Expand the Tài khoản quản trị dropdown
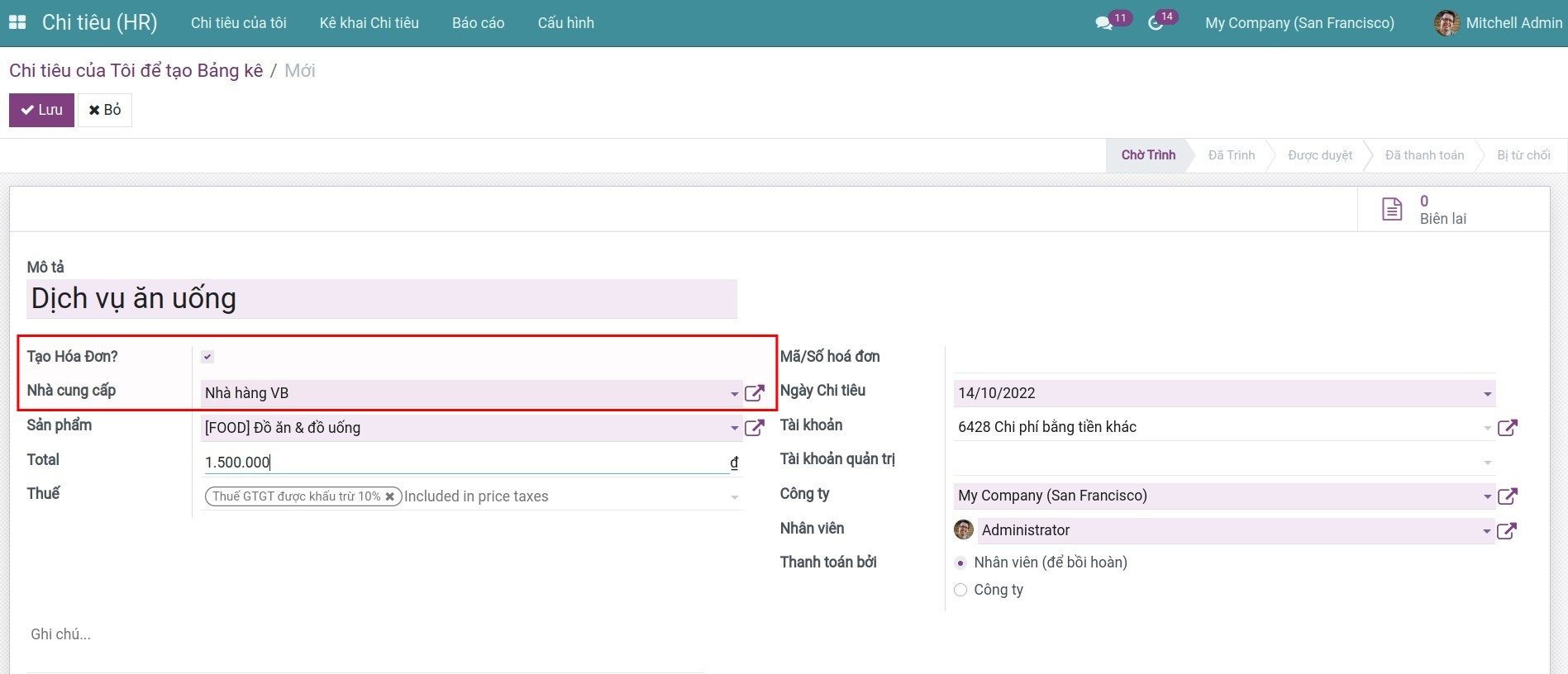 point(1487,463)
